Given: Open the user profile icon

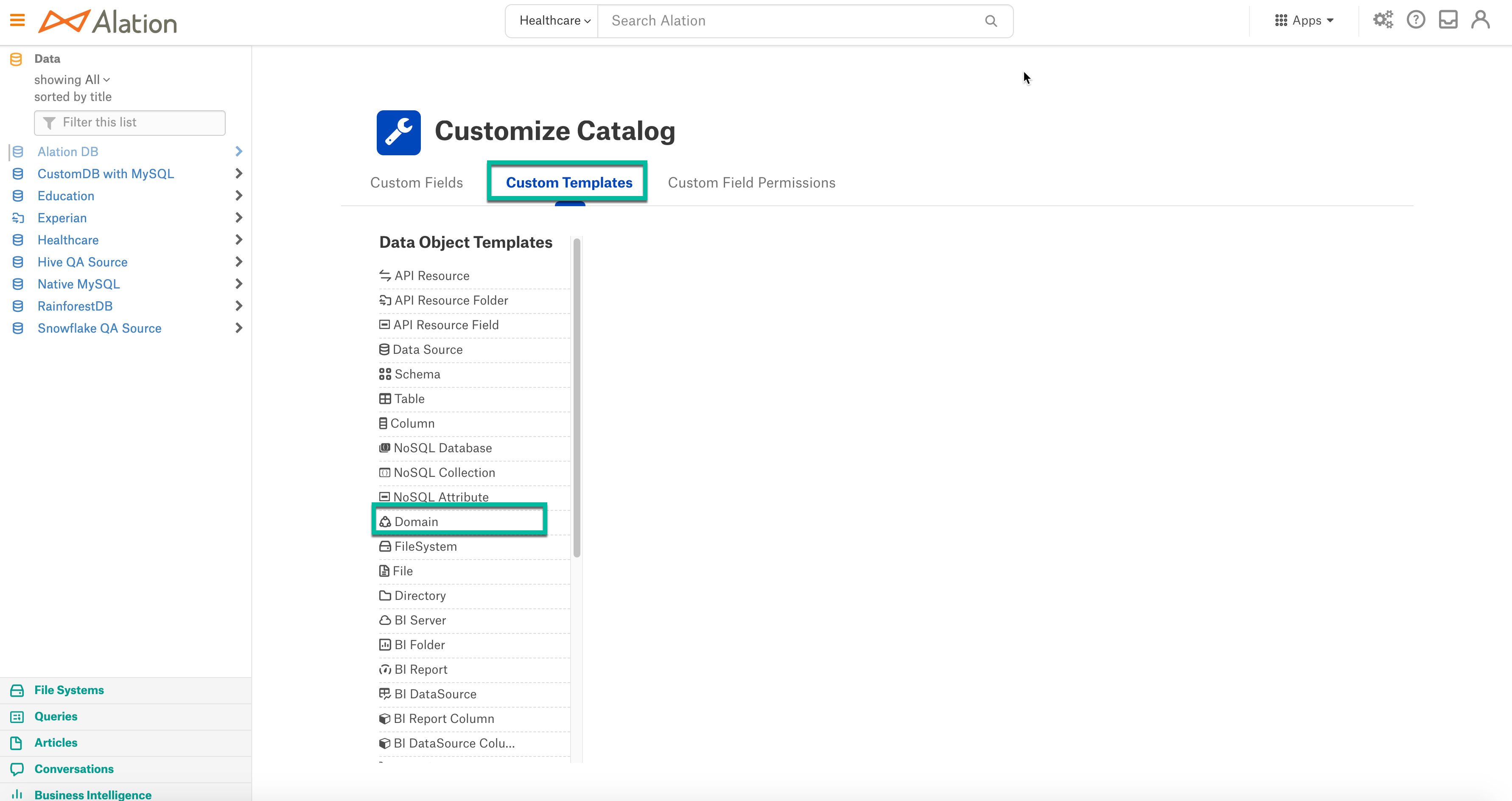Looking at the screenshot, I should point(1480,20).
